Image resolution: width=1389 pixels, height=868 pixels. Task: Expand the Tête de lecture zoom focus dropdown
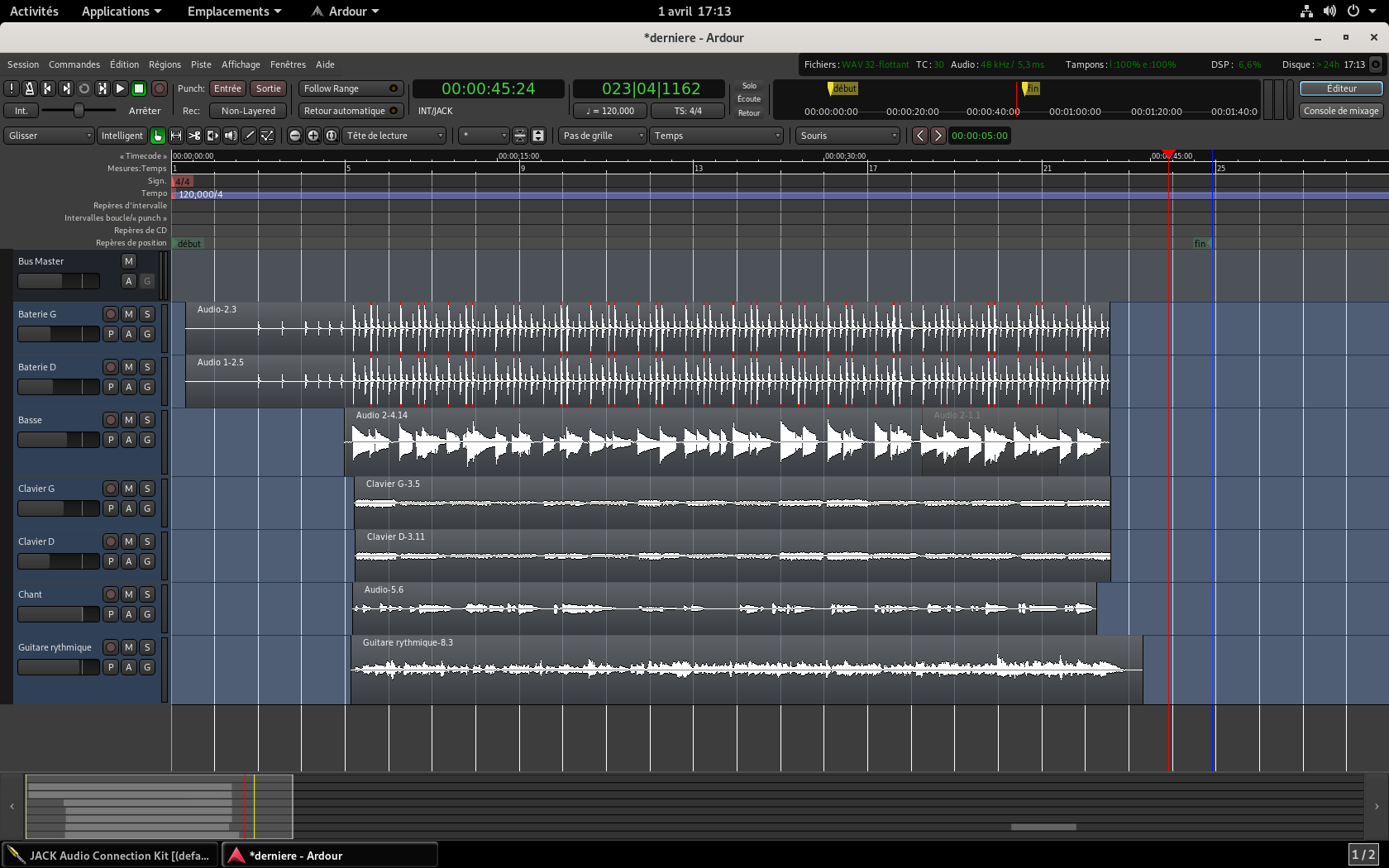[x=394, y=136]
